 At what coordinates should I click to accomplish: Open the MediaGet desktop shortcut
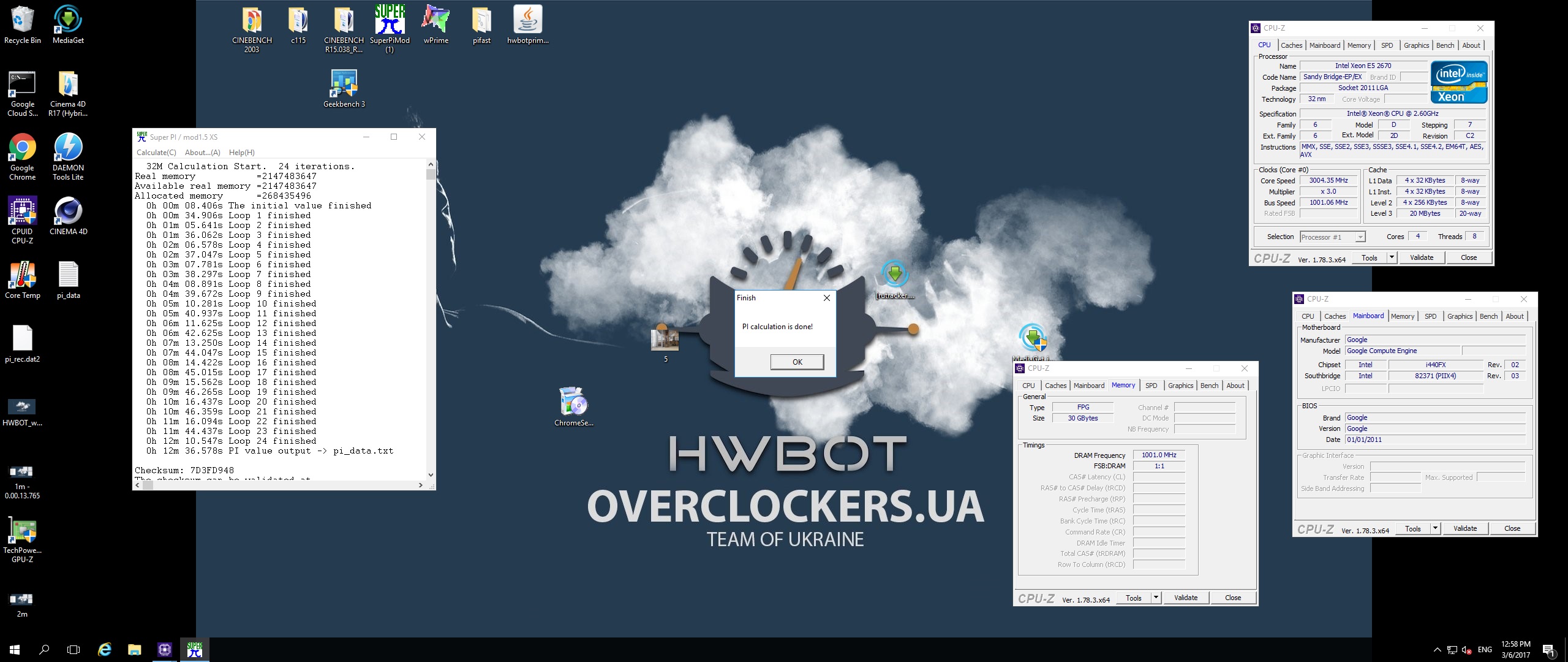tap(68, 25)
